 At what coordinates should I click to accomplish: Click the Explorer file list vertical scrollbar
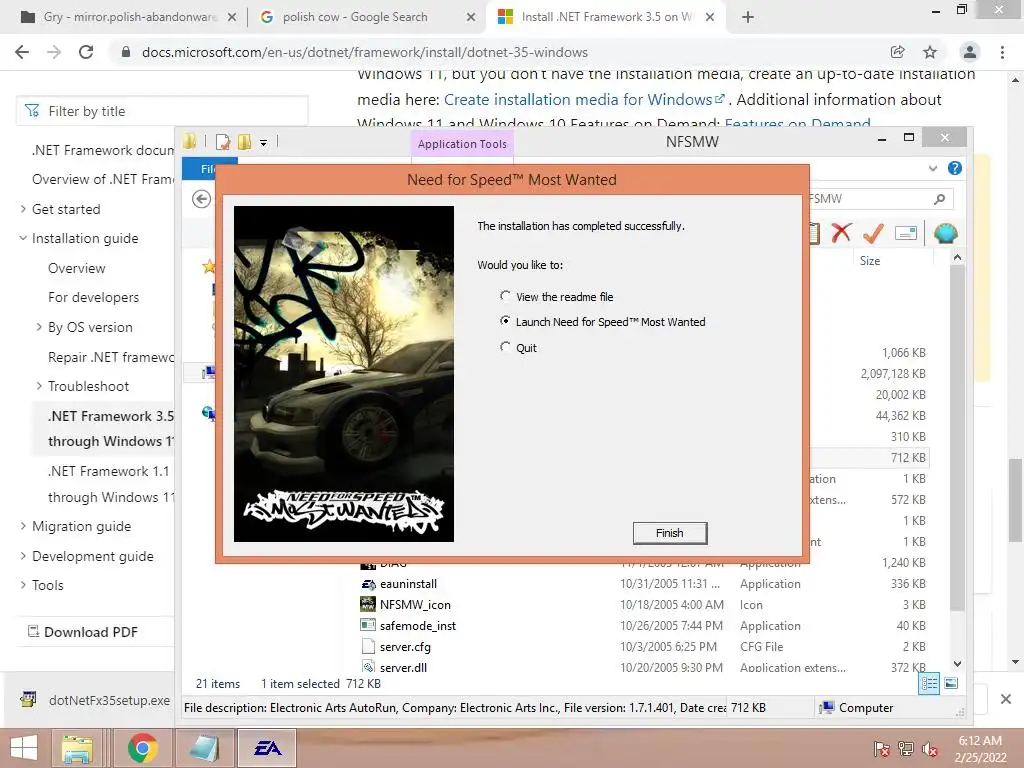point(957,438)
